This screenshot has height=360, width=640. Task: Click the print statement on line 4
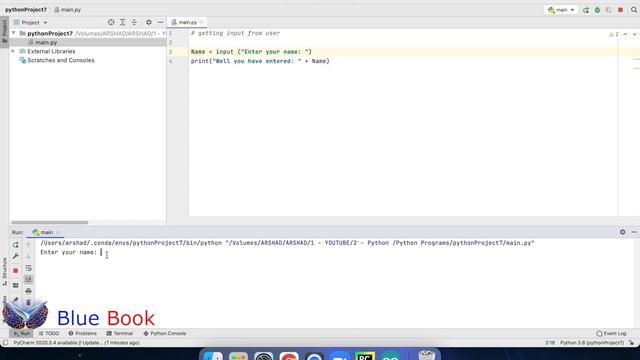pos(260,61)
